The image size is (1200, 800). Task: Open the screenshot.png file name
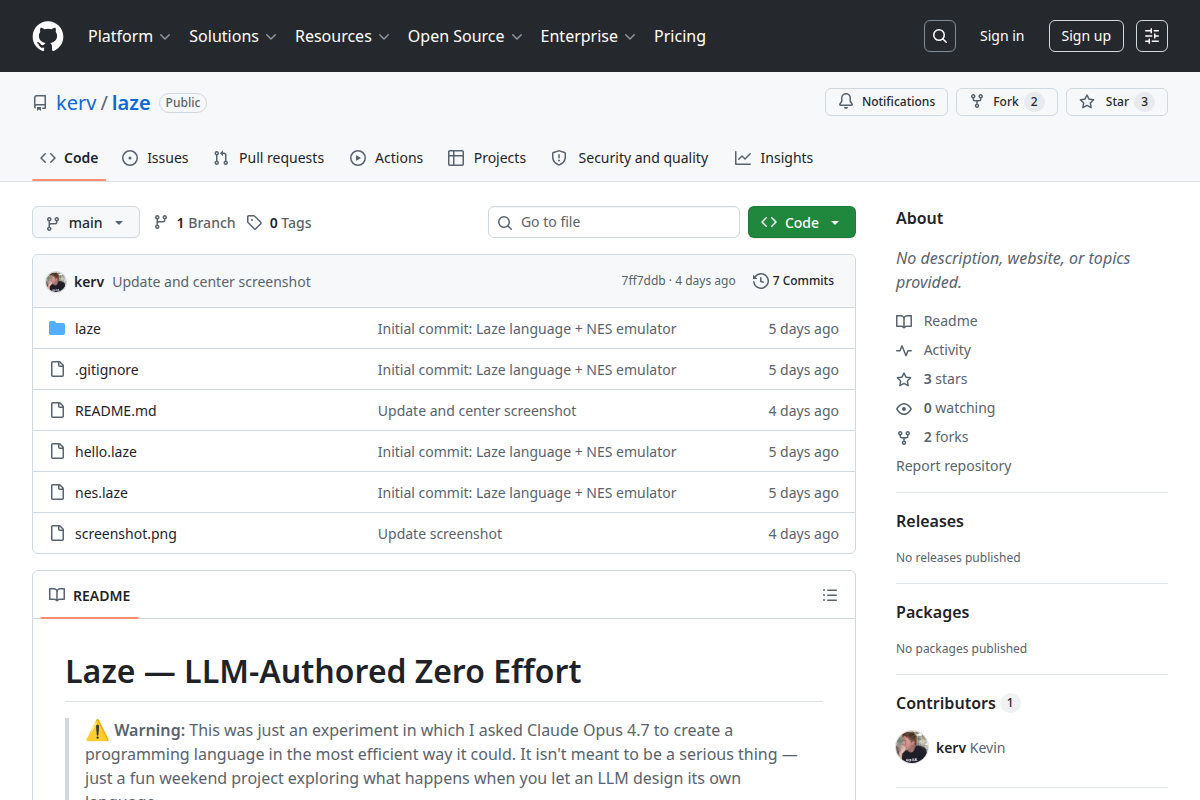(126, 534)
